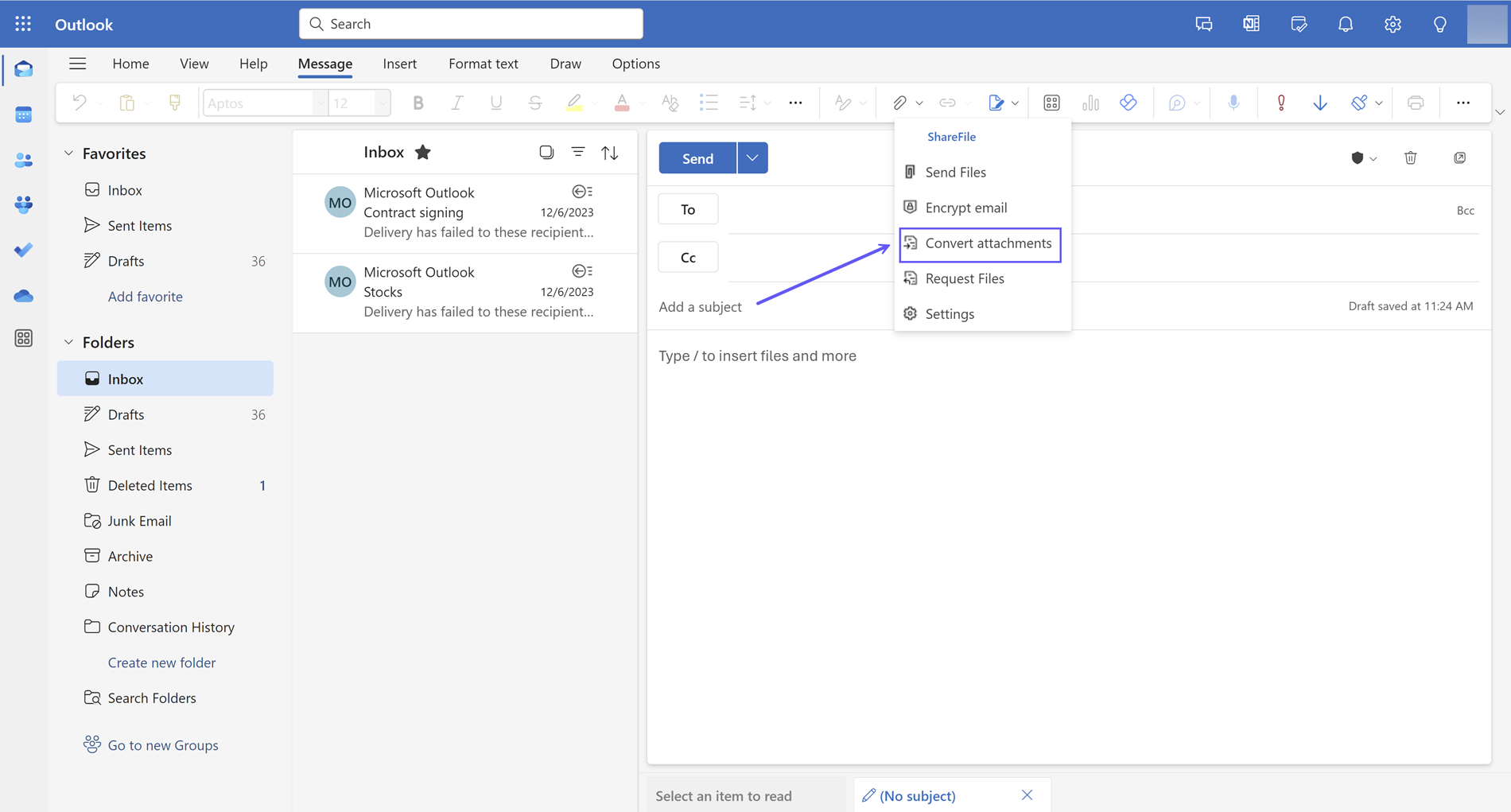Open OneDrive cloud app
This screenshot has width=1511, height=812.
24,296
